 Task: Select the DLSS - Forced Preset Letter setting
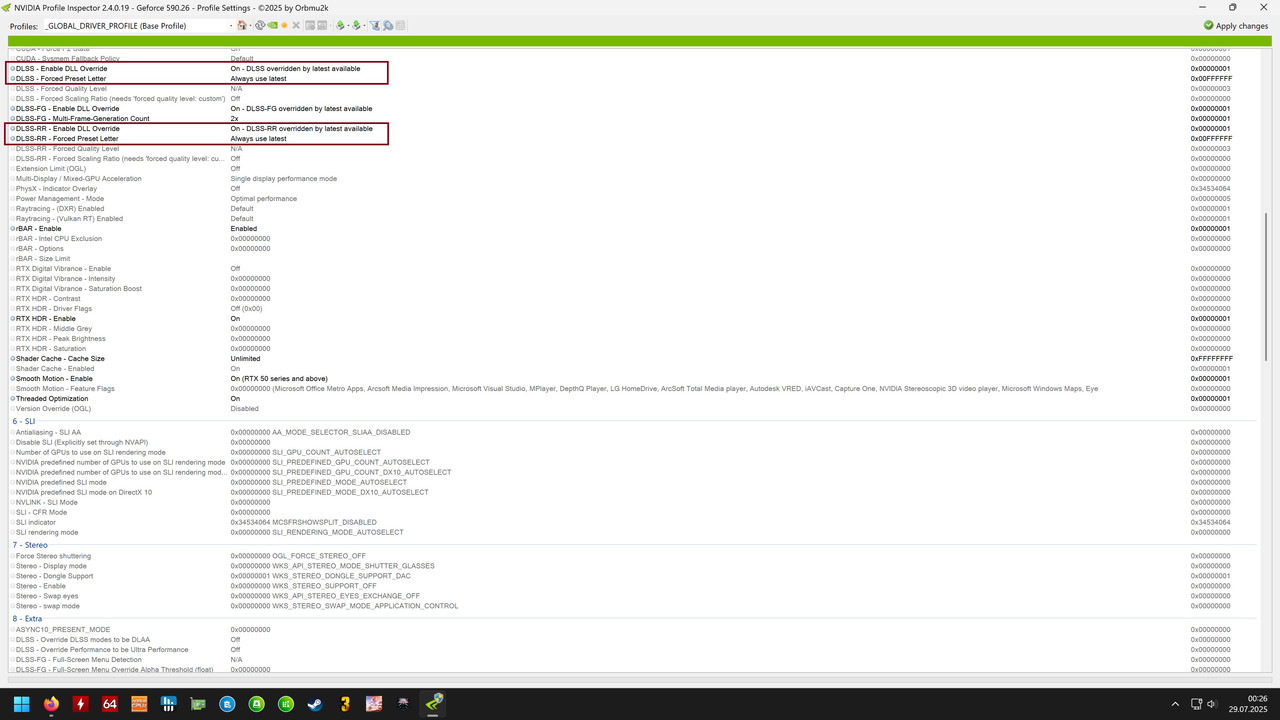tap(61, 79)
